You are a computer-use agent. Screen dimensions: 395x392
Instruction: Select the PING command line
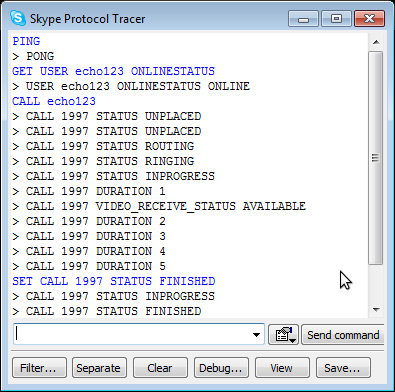pyautogui.click(x=26, y=41)
